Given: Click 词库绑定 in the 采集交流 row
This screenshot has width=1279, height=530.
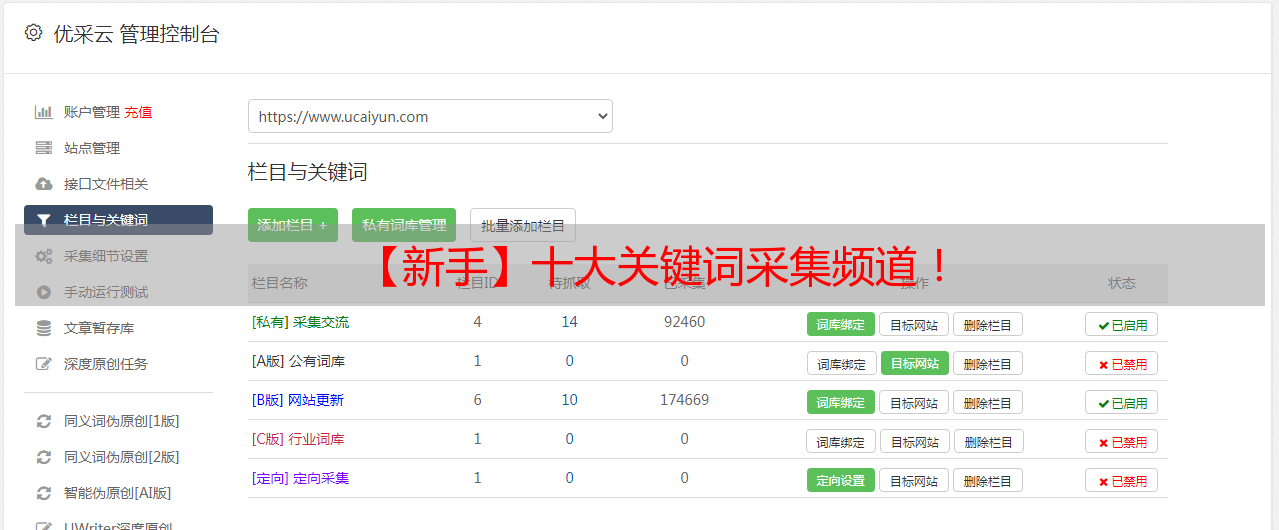Looking at the screenshot, I should [841, 324].
